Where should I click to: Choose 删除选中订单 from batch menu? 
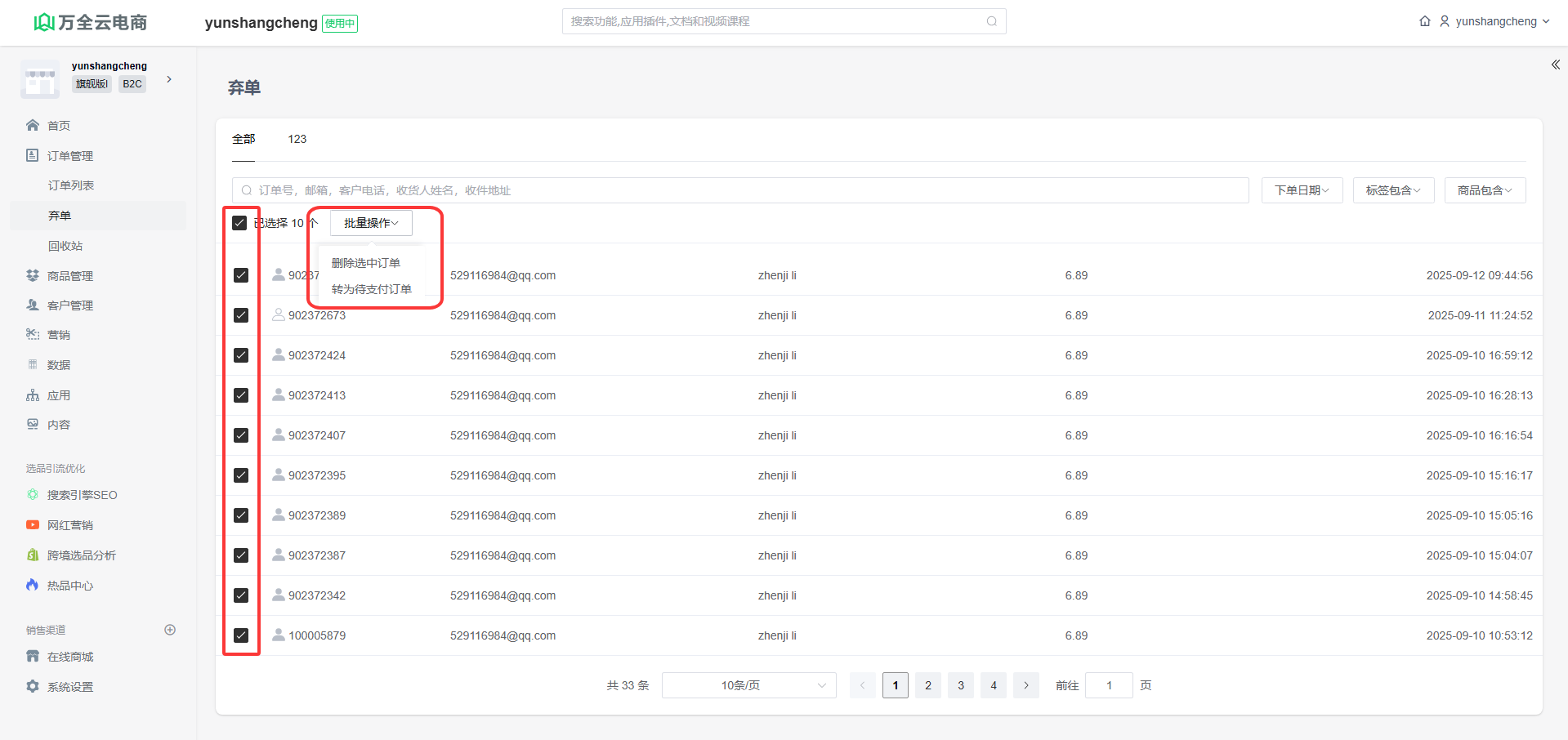pyautogui.click(x=366, y=263)
